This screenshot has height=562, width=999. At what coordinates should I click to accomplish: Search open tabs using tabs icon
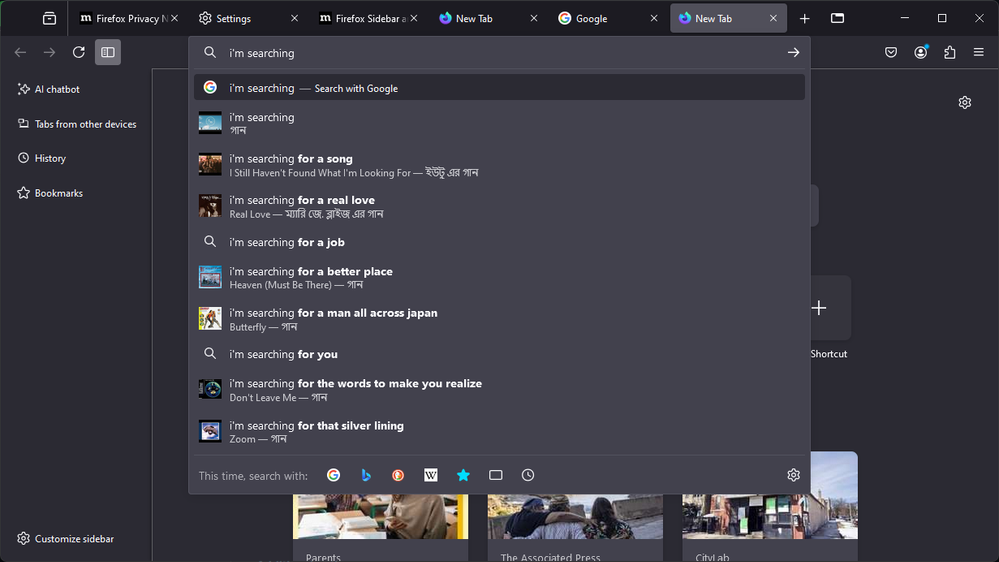point(496,475)
